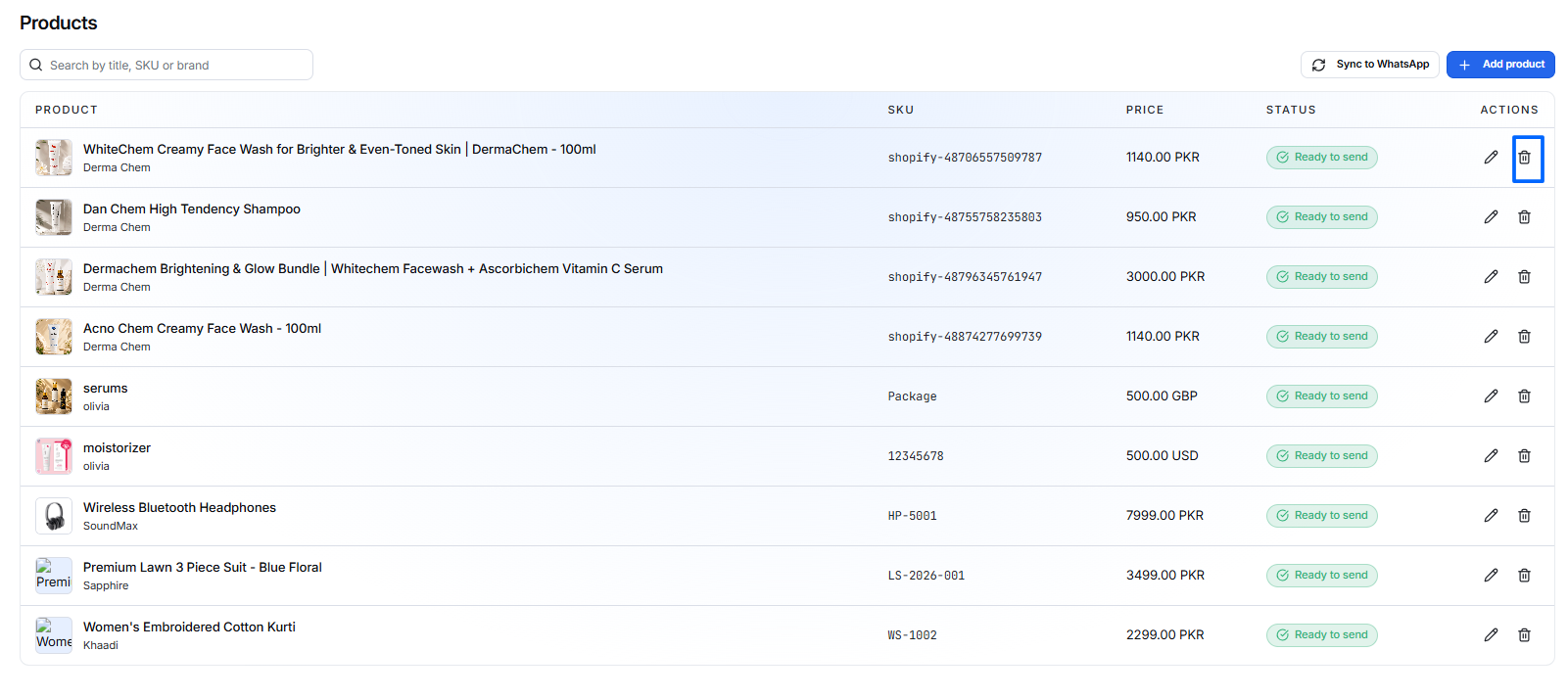This screenshot has width=1568, height=698.
Task: Select the Premium Lawn 3 Piece Suit title
Action: [x=203, y=568]
